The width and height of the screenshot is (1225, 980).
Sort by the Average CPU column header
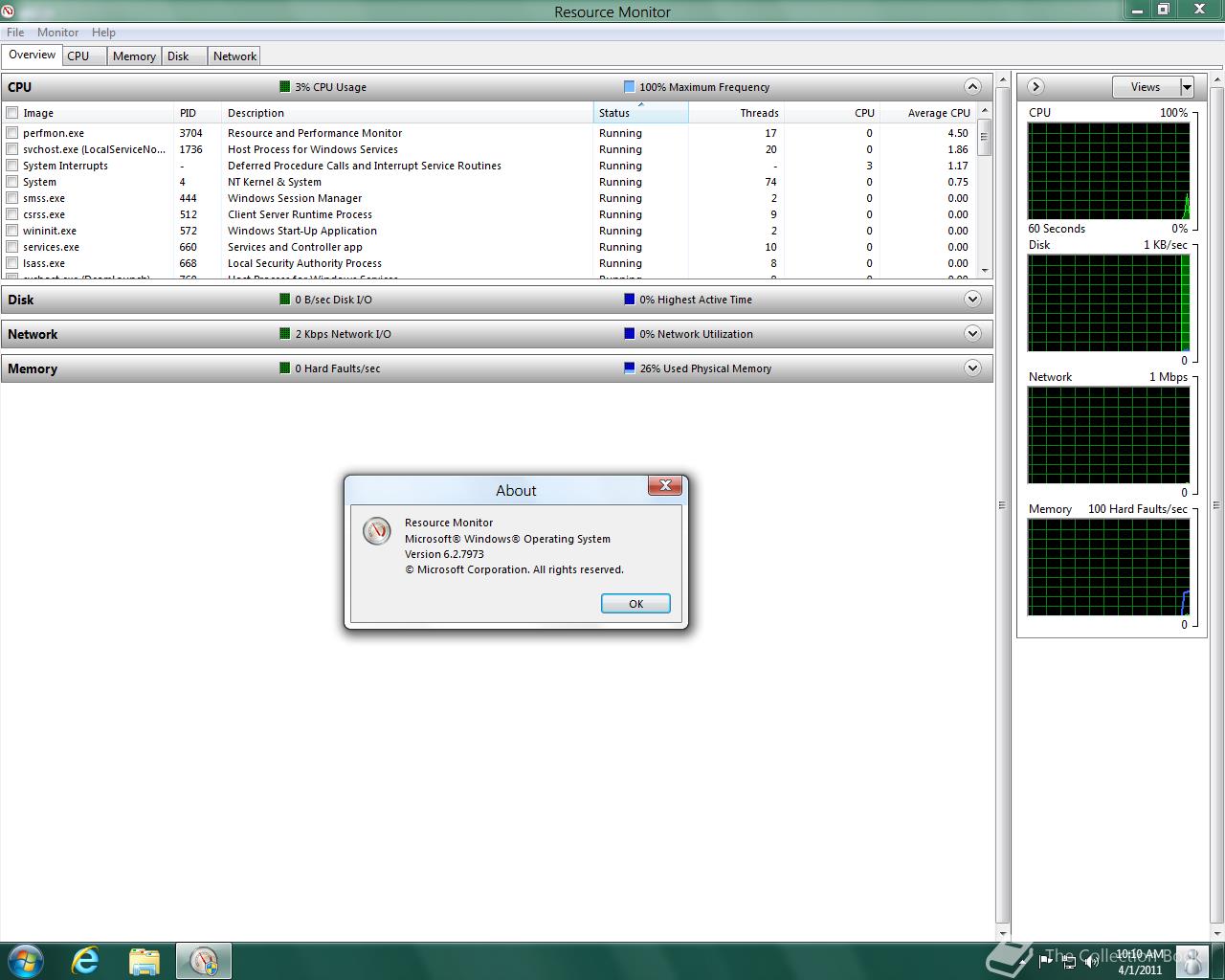pyautogui.click(x=926, y=113)
